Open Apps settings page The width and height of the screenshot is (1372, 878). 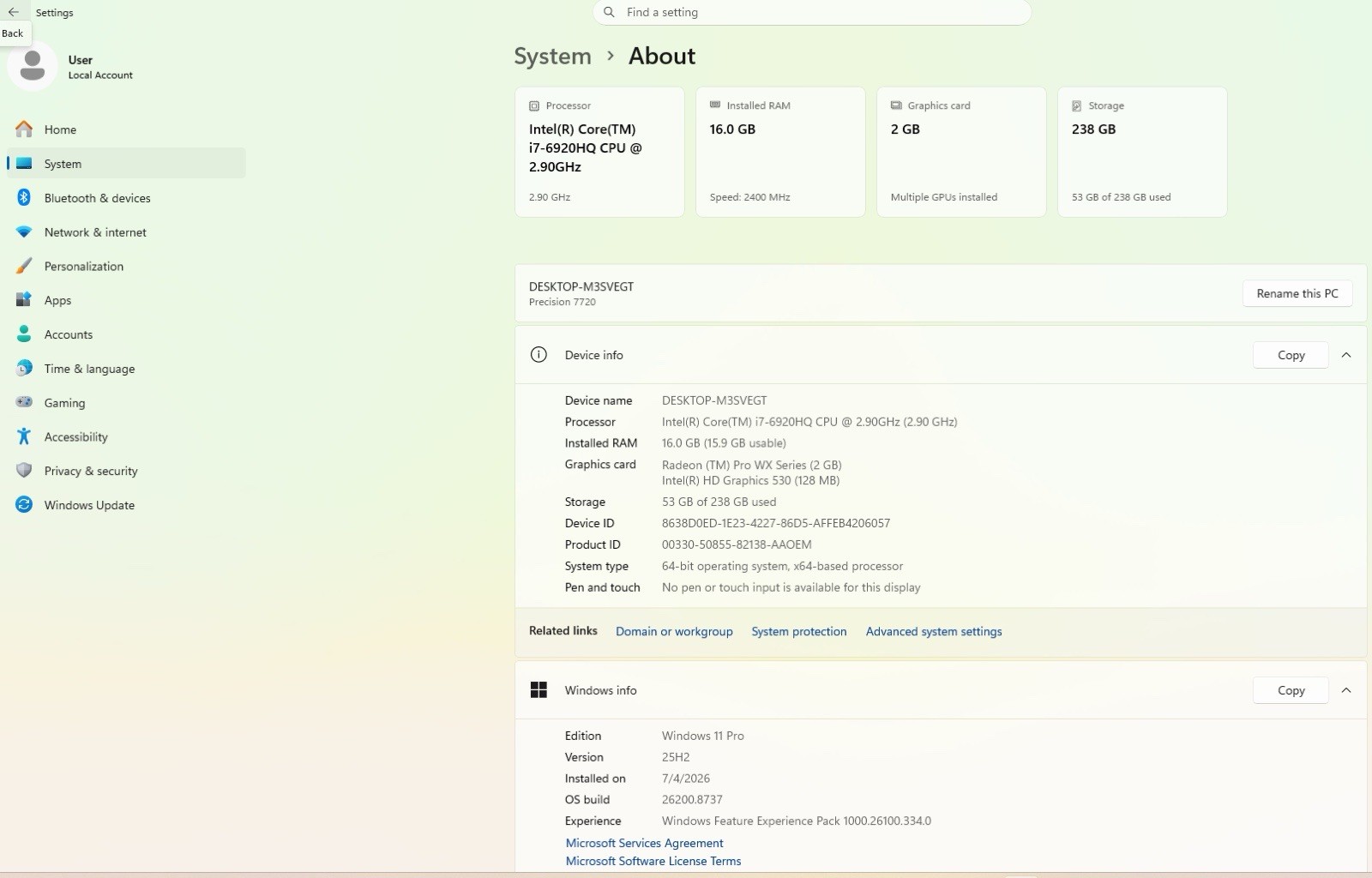[126, 300]
